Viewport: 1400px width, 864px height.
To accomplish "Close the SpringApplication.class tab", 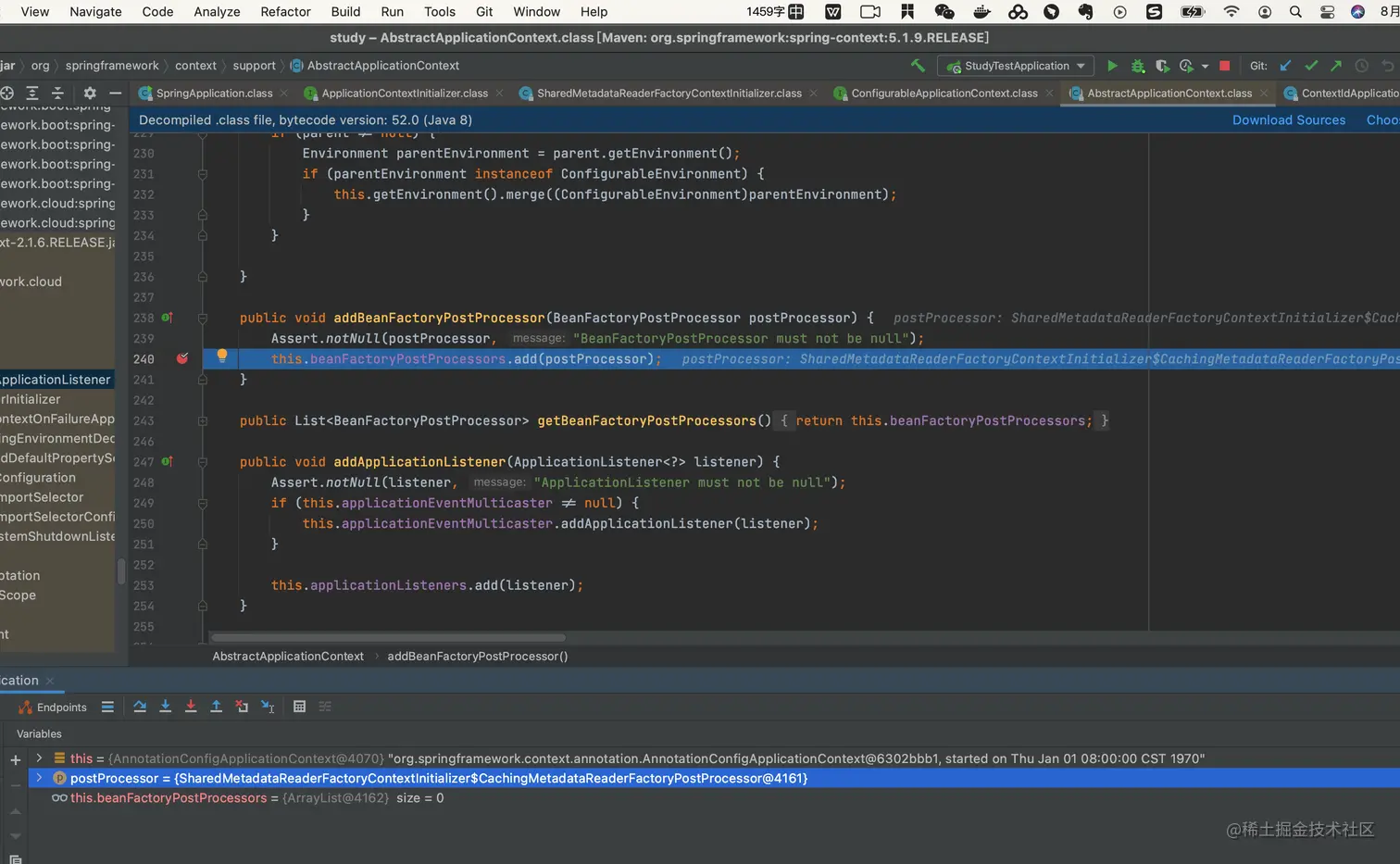I will 283,94.
